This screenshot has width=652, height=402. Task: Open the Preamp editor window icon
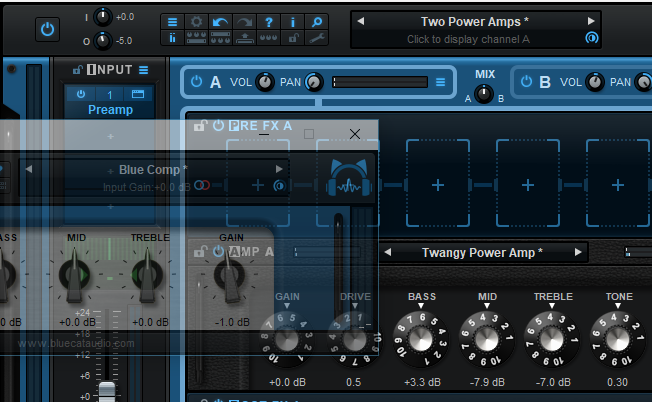tap(138, 94)
